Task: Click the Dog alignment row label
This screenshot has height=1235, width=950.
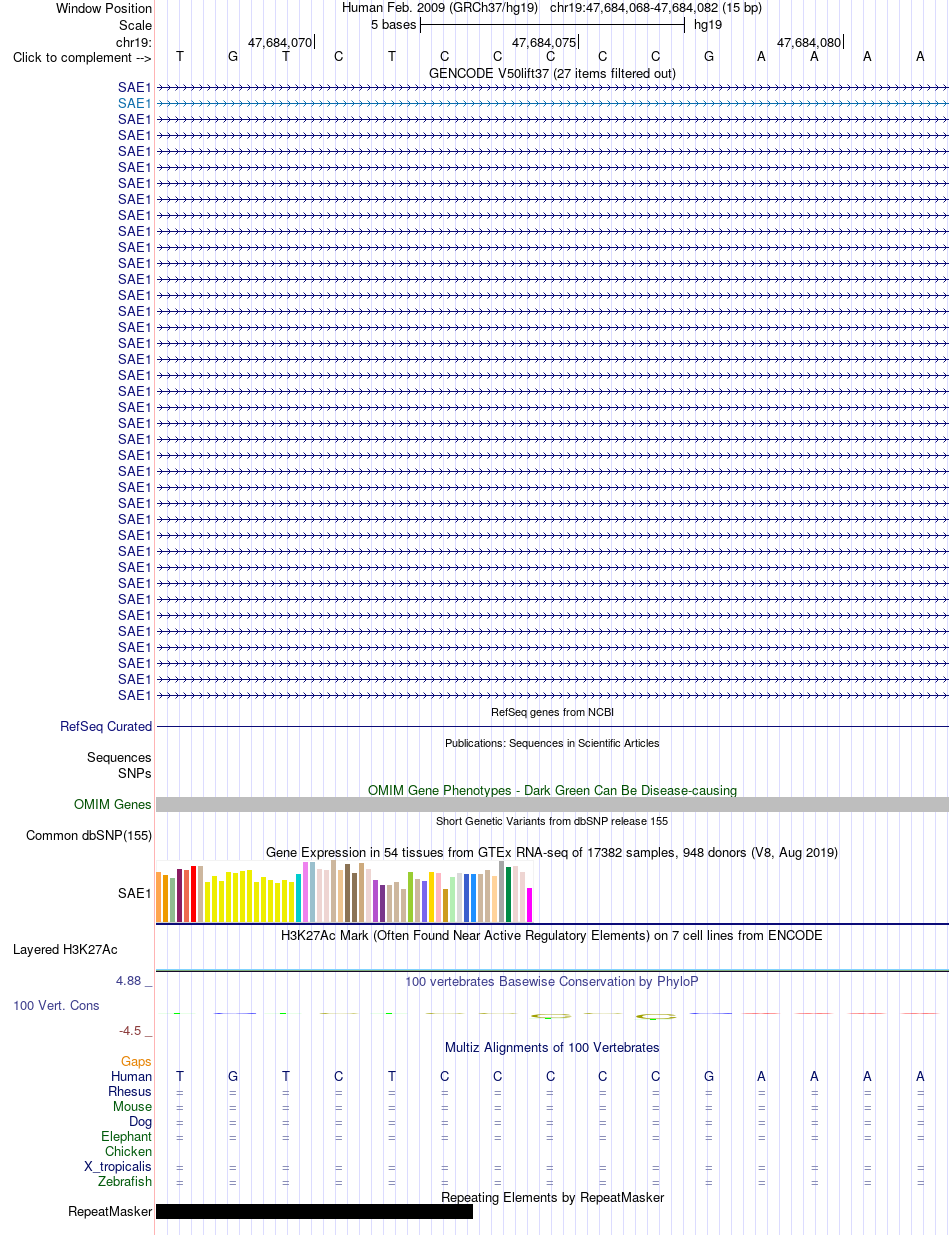Action: tap(140, 1122)
